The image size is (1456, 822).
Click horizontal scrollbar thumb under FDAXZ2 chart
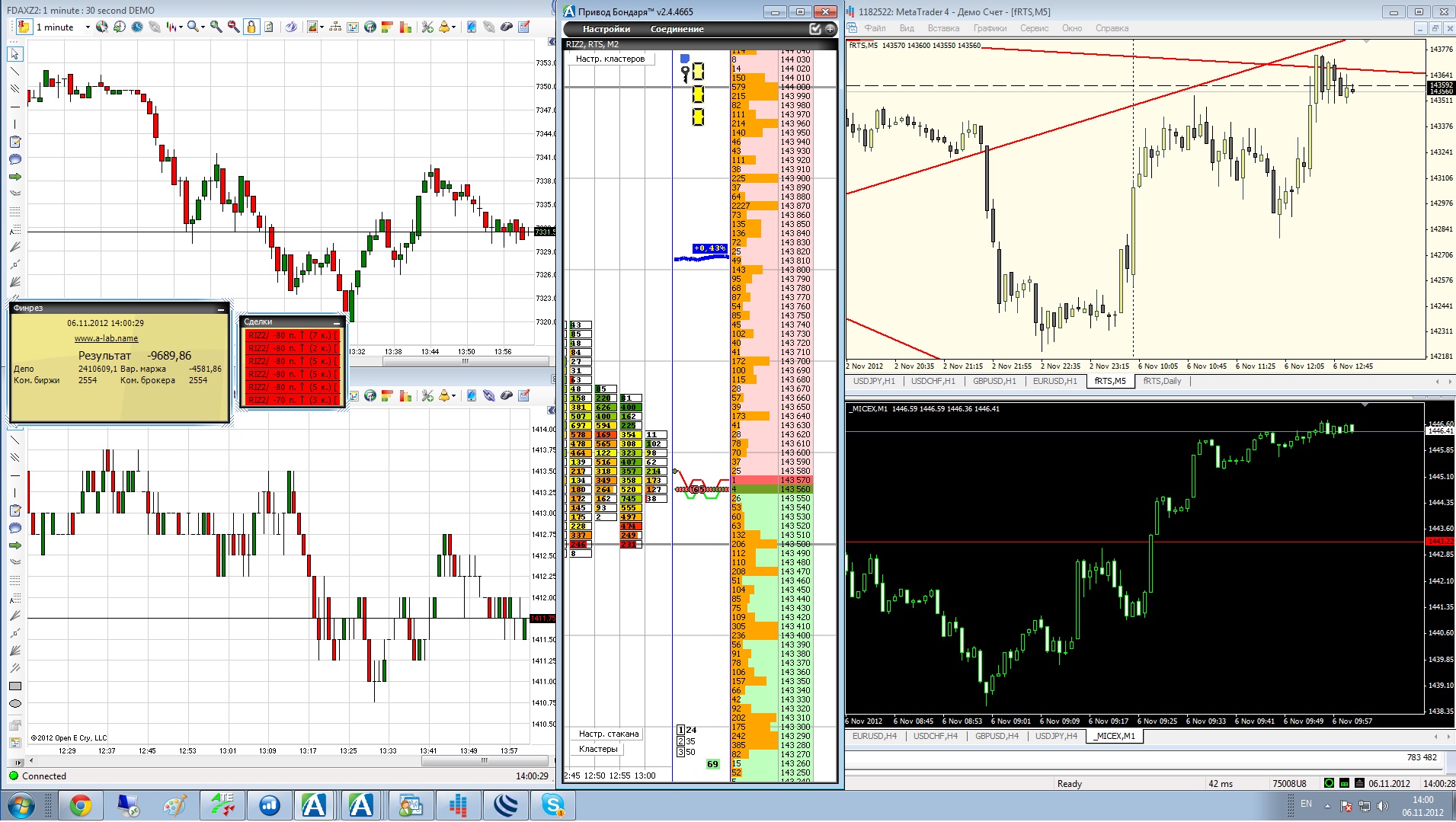tap(466, 361)
